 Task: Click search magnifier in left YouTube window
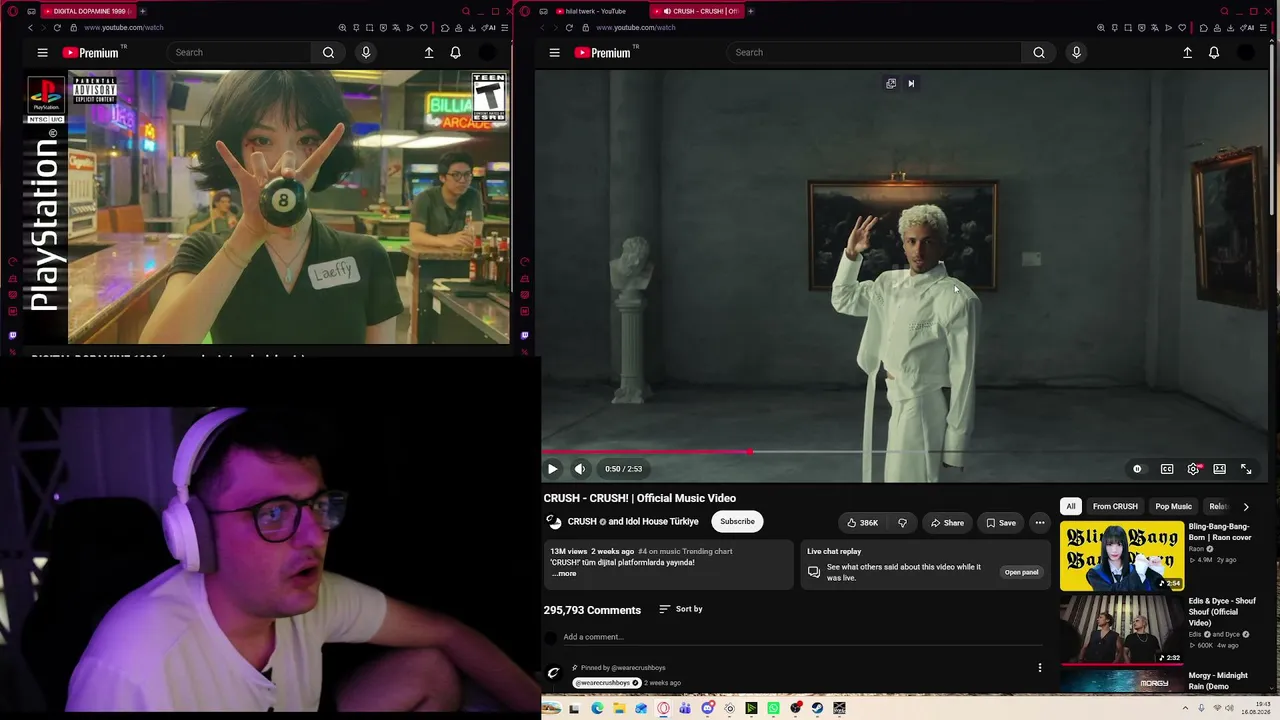coord(328,52)
